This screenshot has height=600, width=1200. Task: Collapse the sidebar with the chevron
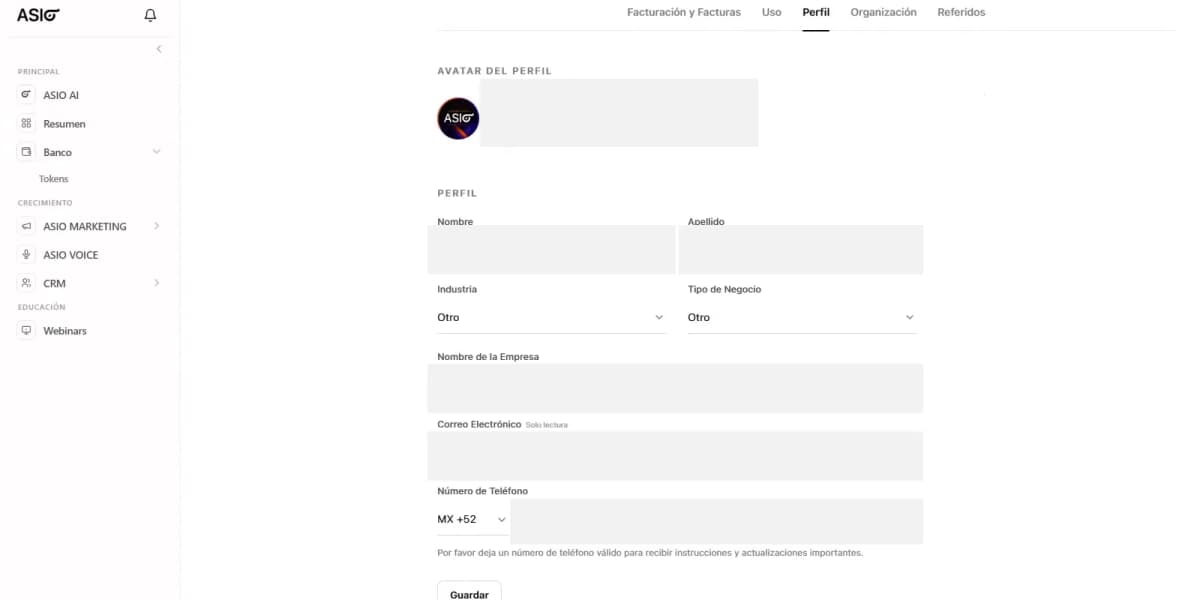[x=159, y=49]
